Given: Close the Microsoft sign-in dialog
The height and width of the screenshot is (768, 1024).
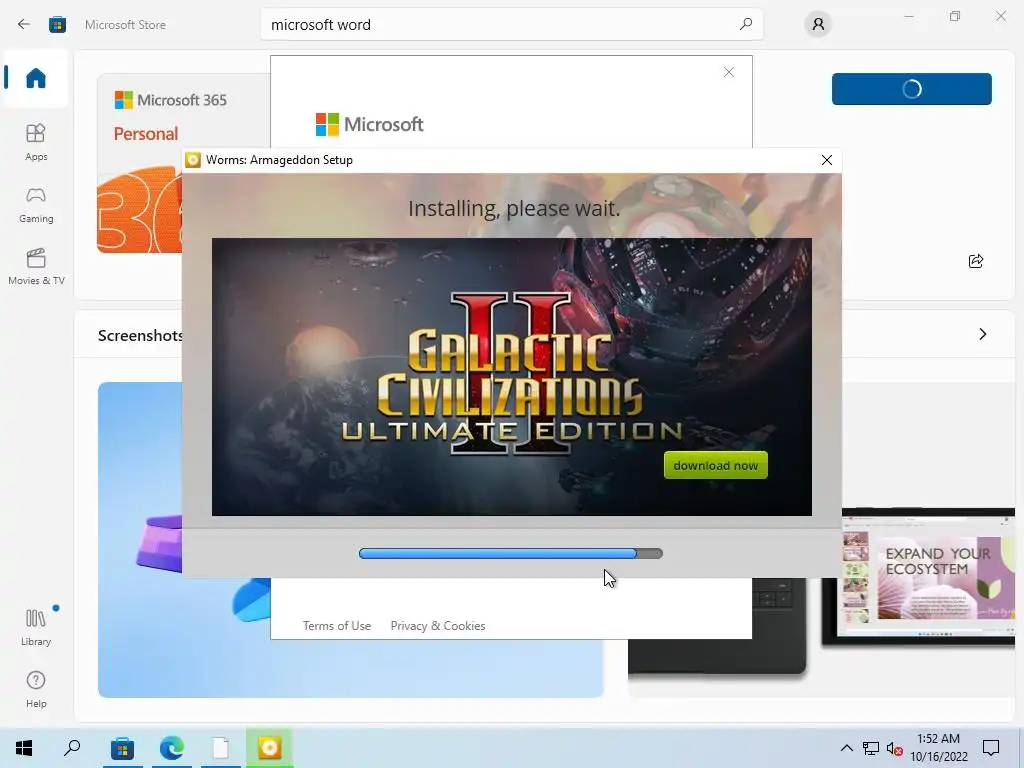Looking at the screenshot, I should pyautogui.click(x=729, y=72).
